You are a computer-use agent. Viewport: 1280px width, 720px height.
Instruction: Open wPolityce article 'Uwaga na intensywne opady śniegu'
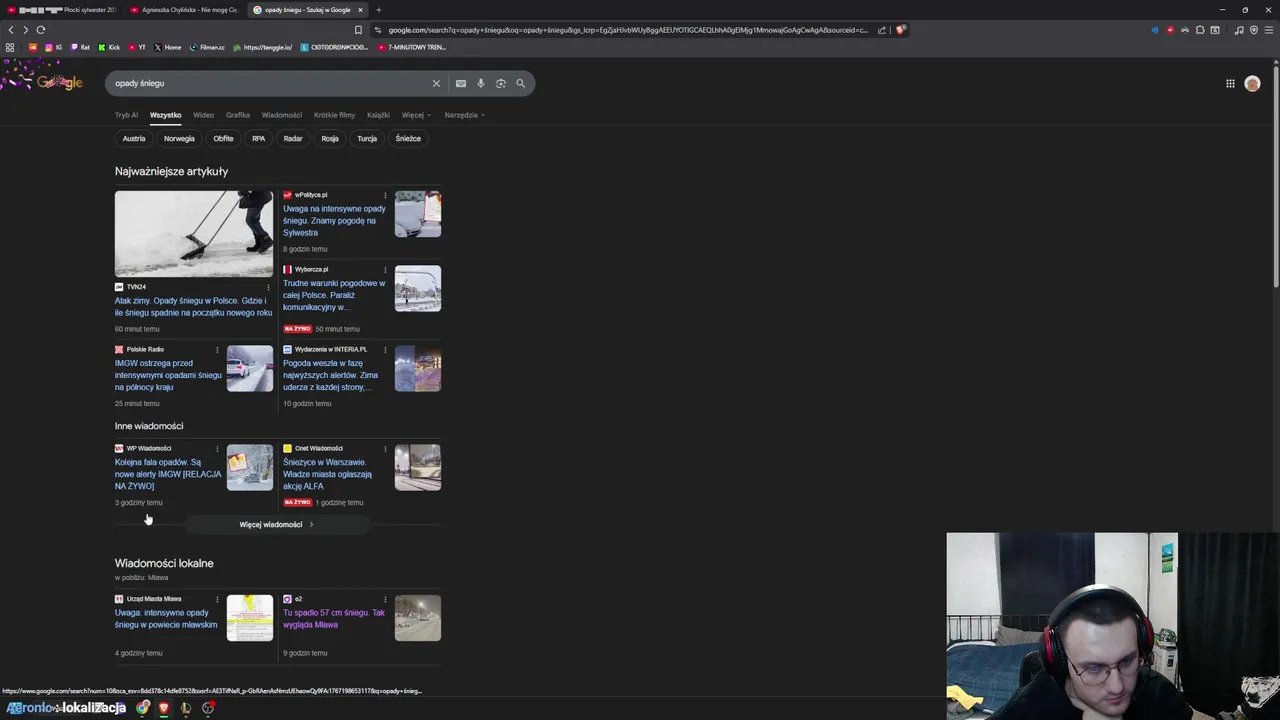click(334, 221)
